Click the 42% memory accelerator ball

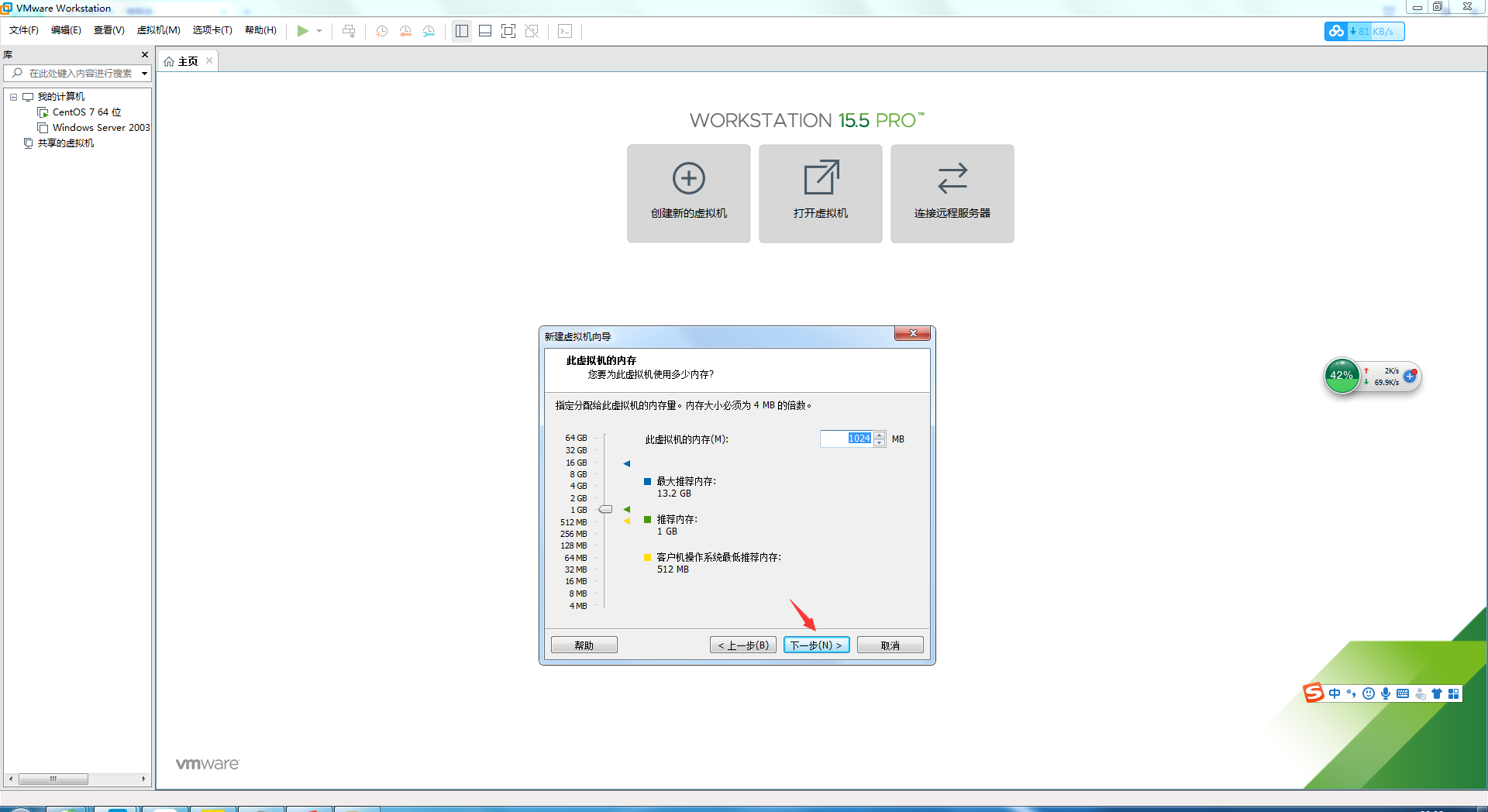[1342, 376]
